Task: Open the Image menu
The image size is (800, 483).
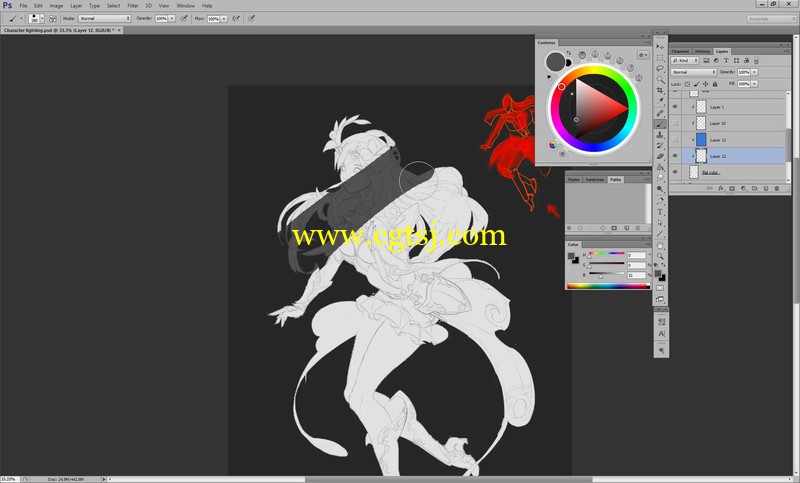Action: (x=56, y=6)
